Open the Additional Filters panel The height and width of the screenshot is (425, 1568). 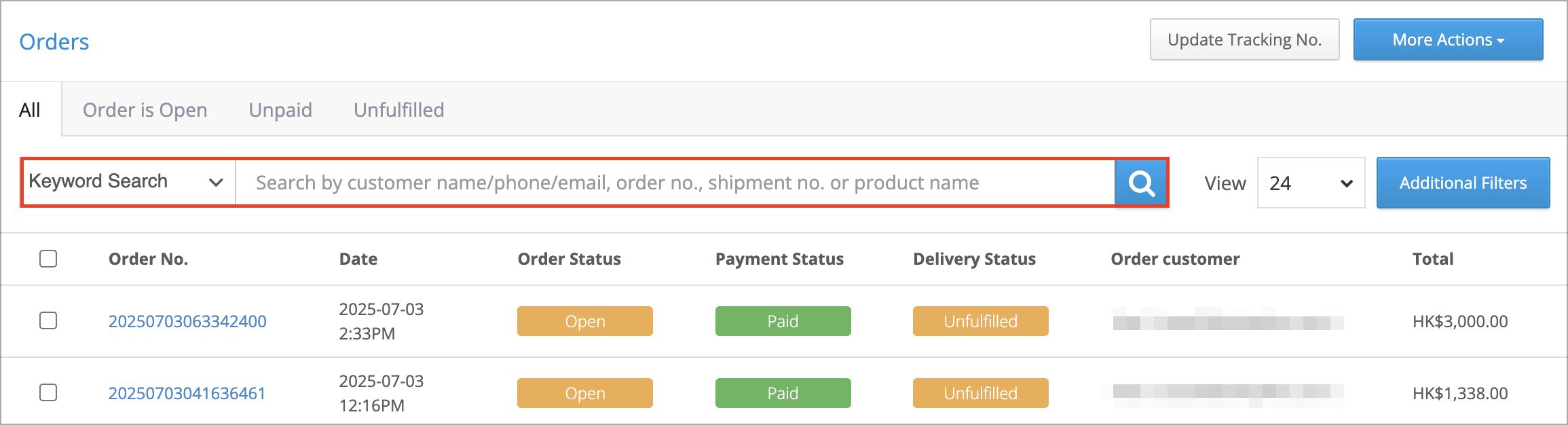[1463, 183]
